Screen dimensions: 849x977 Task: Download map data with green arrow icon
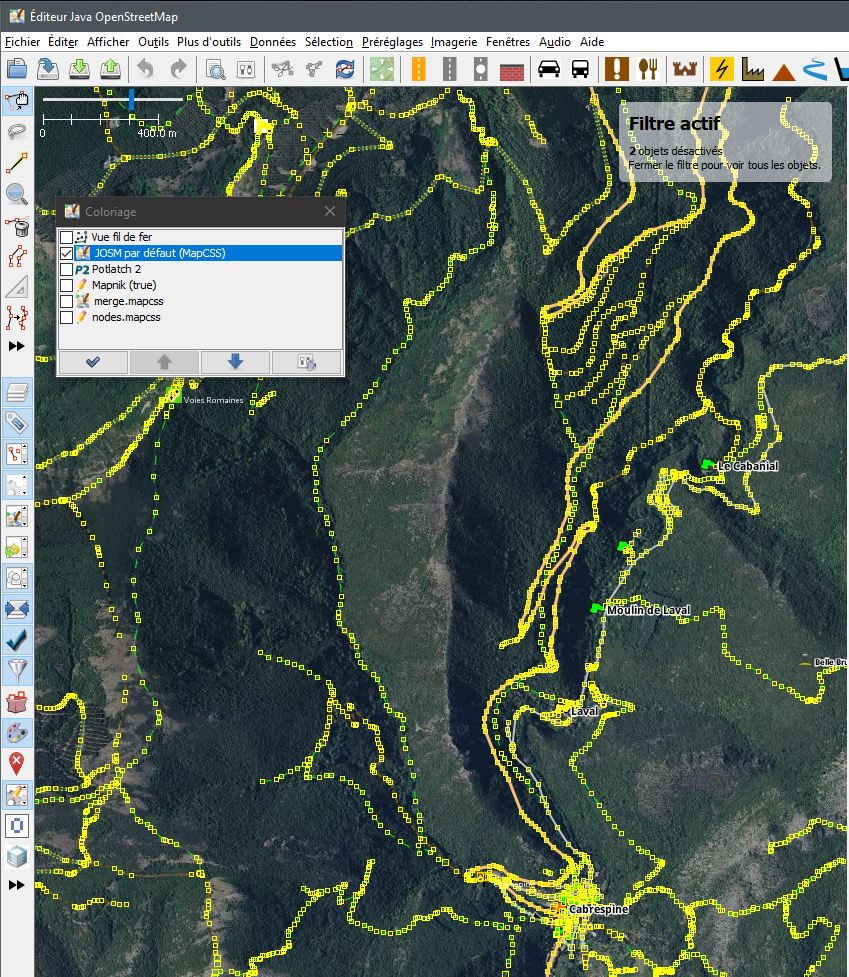point(79,69)
